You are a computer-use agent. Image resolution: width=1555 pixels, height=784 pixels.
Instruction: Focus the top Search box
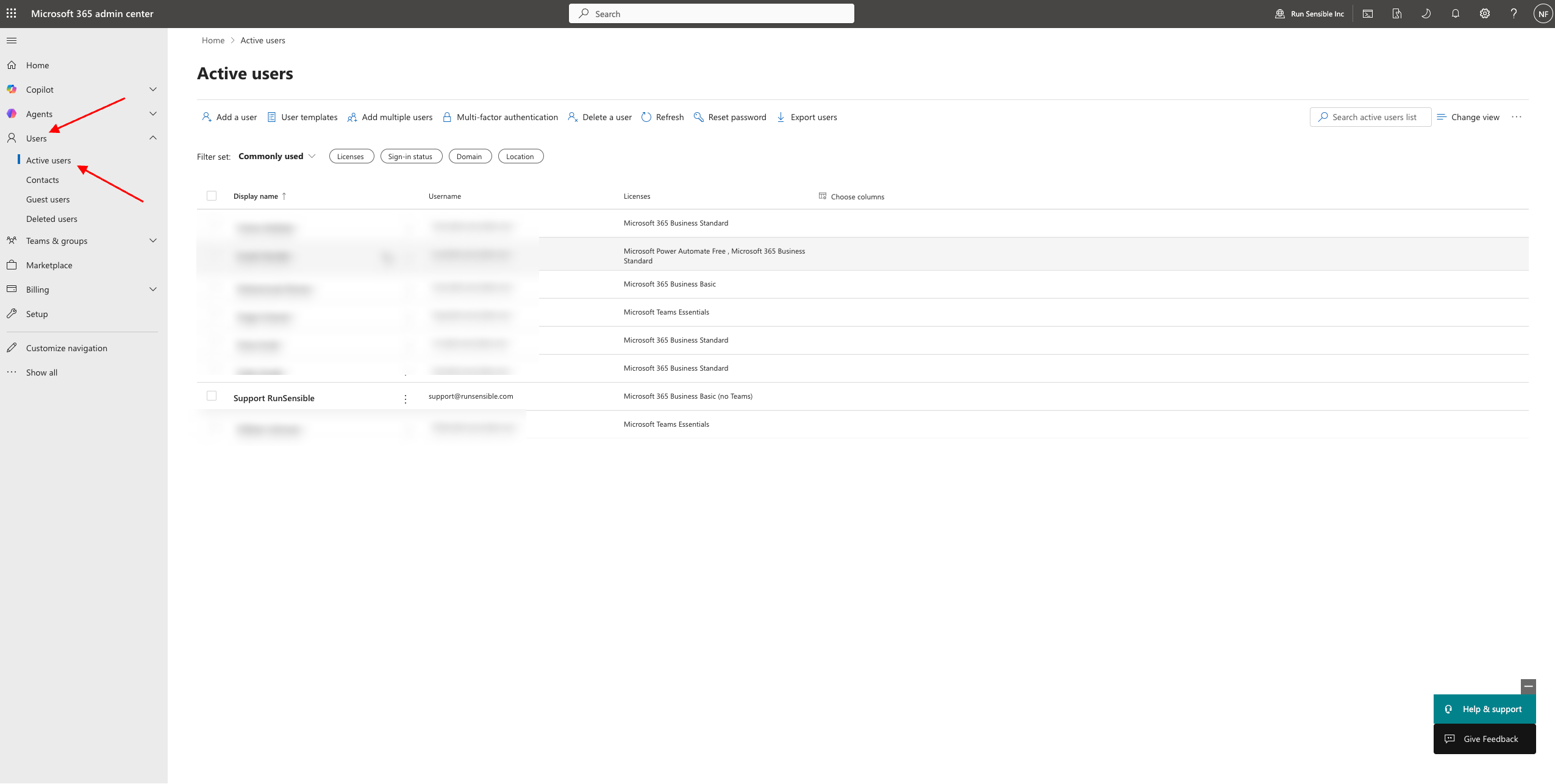point(711,13)
